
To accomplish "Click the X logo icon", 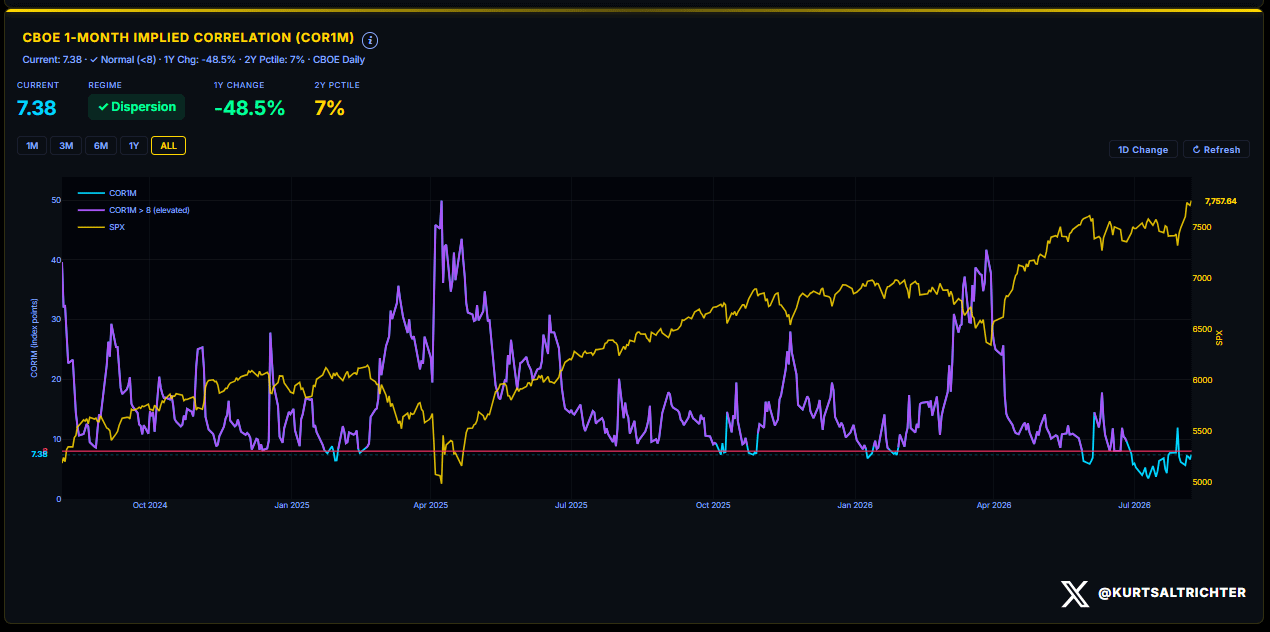I will [1075, 594].
